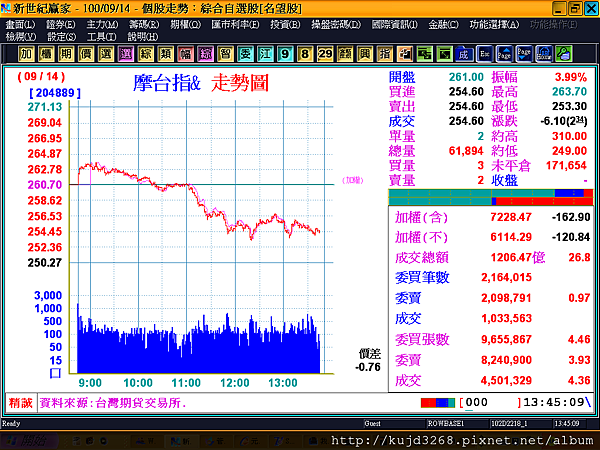Click the 櫃 (OTC market) toolbar icon
Screen dimensions: 600x450
46,54
